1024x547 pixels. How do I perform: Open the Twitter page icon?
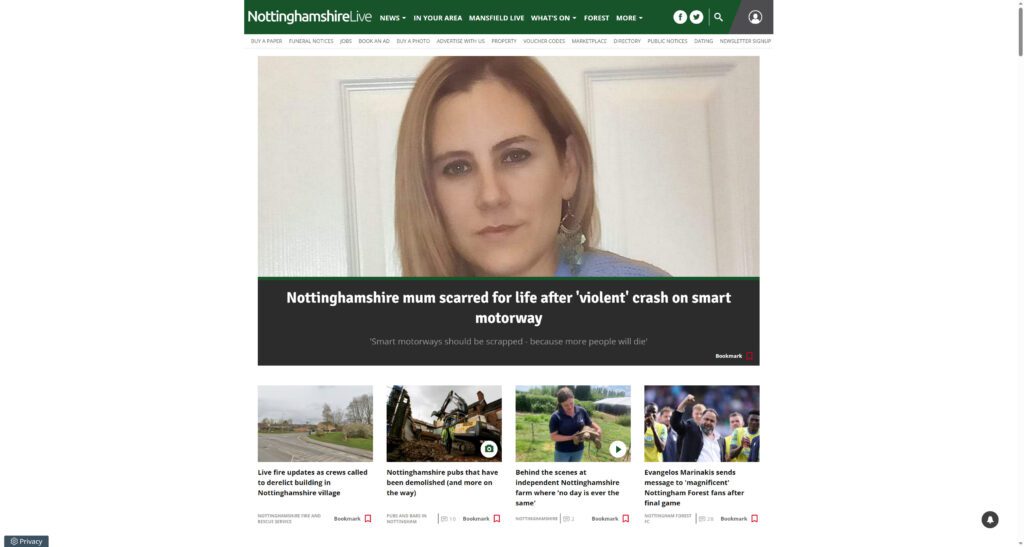pos(697,18)
